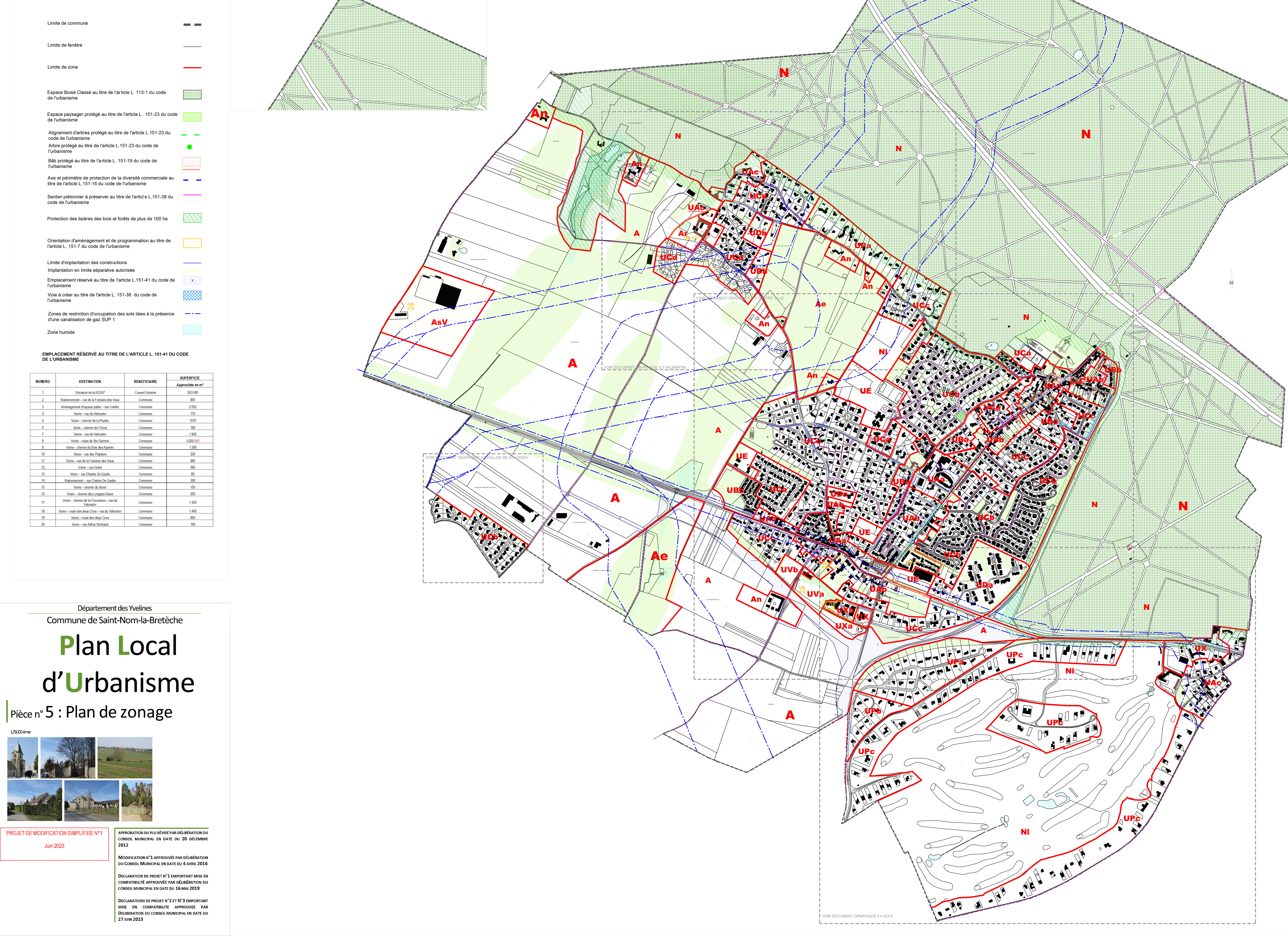Click 'PROJET DE MODIFICATION SIMPLIFIEE N°1' red text
The height and width of the screenshot is (936, 1288).
click(x=55, y=833)
